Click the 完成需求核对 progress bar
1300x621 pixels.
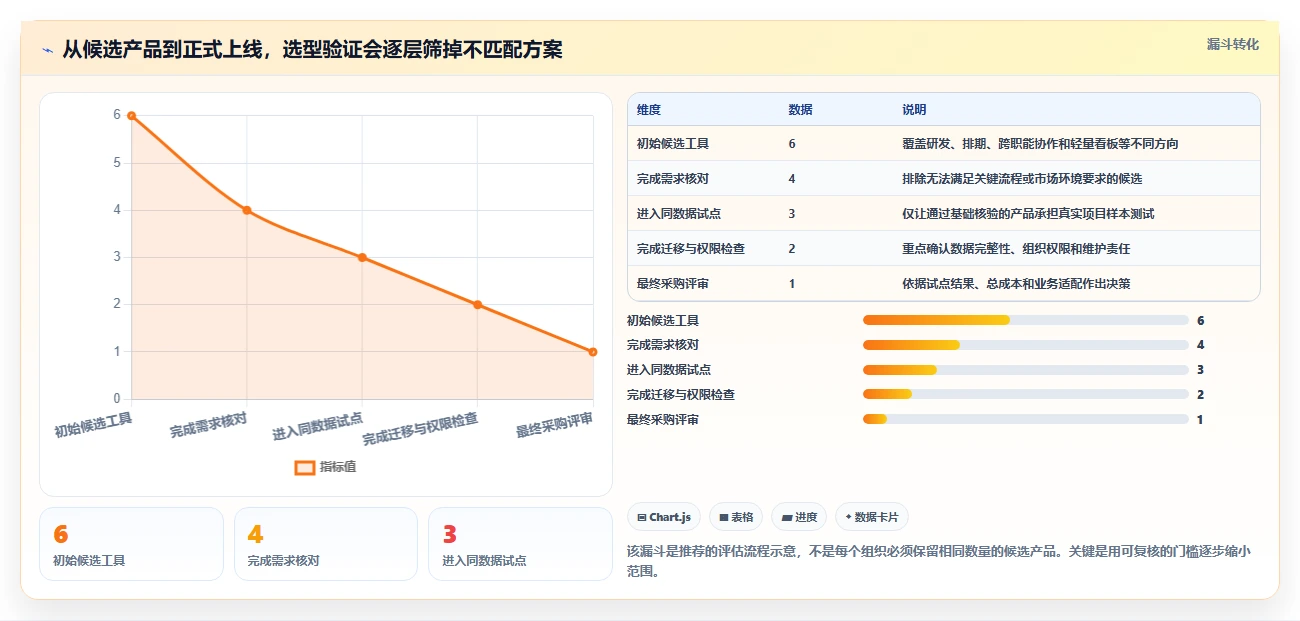pyautogui.click(x=1026, y=345)
